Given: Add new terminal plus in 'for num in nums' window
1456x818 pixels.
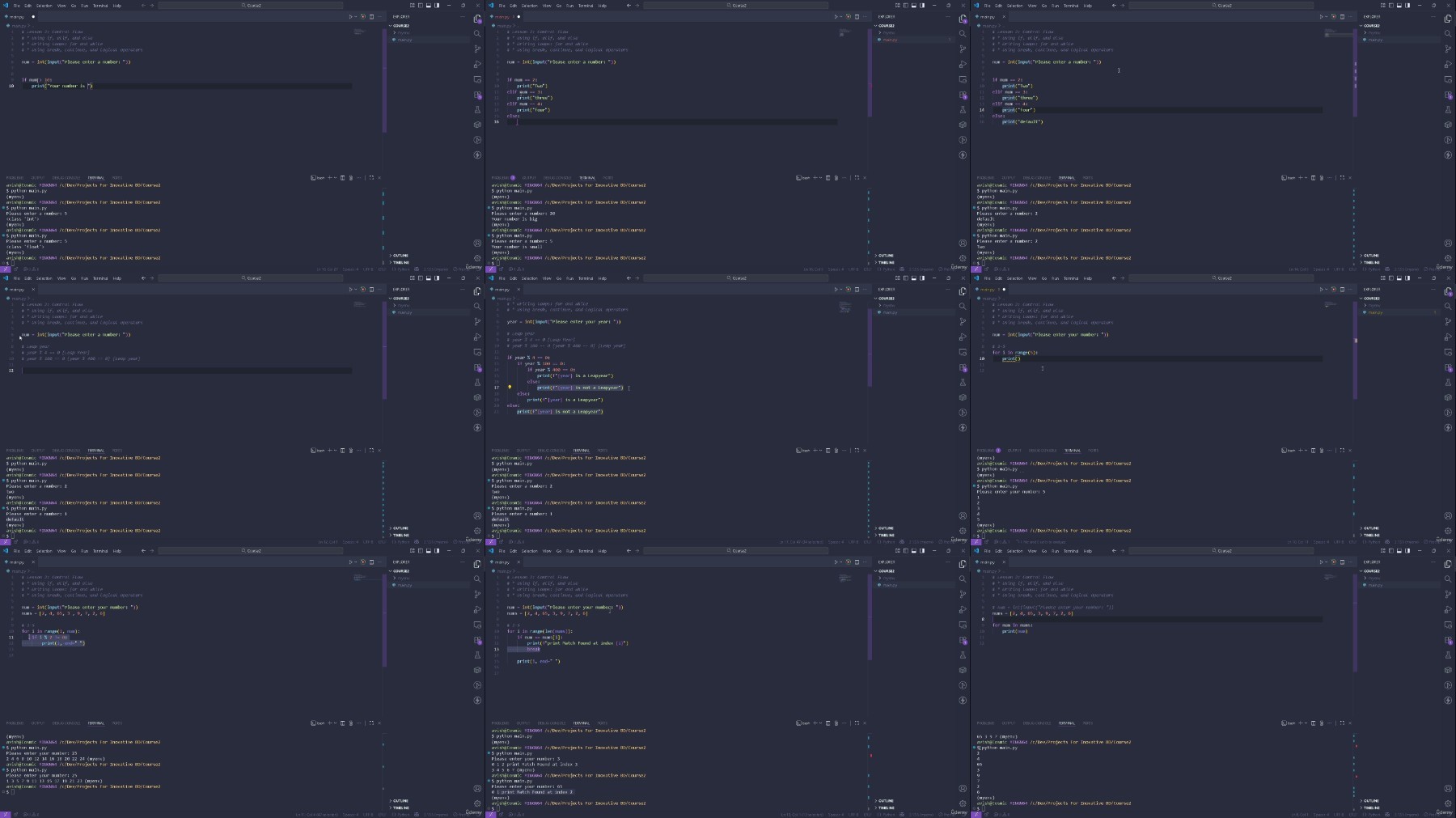Looking at the screenshot, I should [x=1301, y=723].
